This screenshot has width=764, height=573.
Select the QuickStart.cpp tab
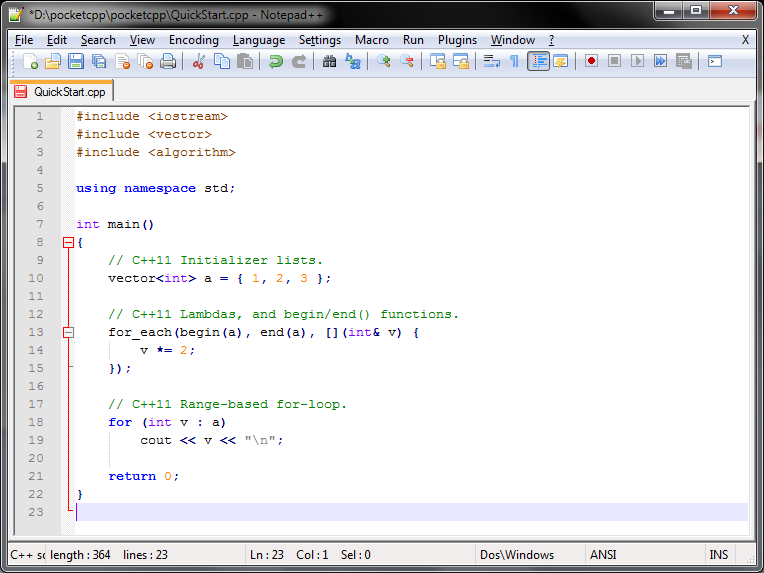[61, 92]
